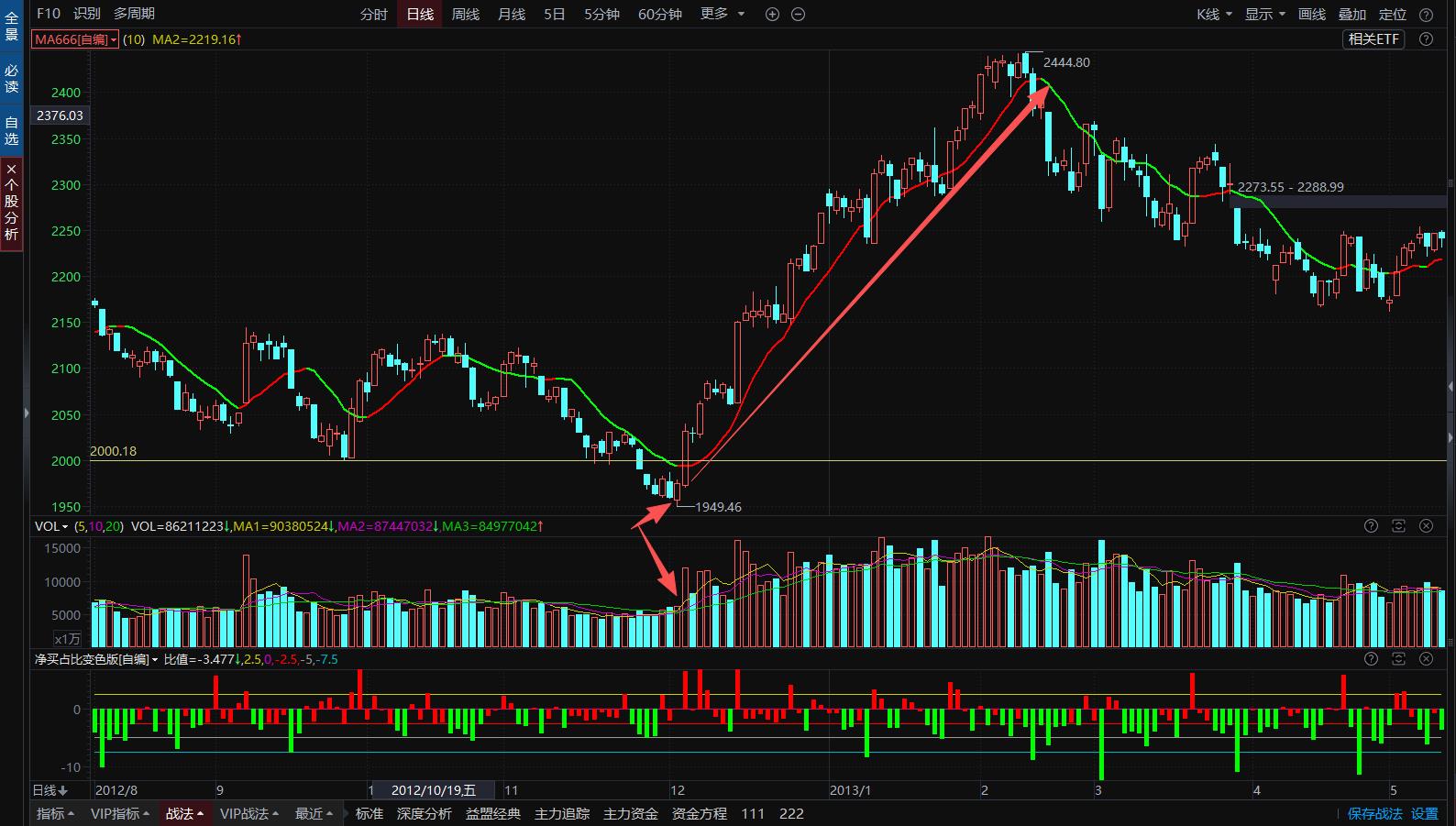The image size is (1456, 826).
Task: Switch to the 60分钟 chart period
Action: [660, 15]
